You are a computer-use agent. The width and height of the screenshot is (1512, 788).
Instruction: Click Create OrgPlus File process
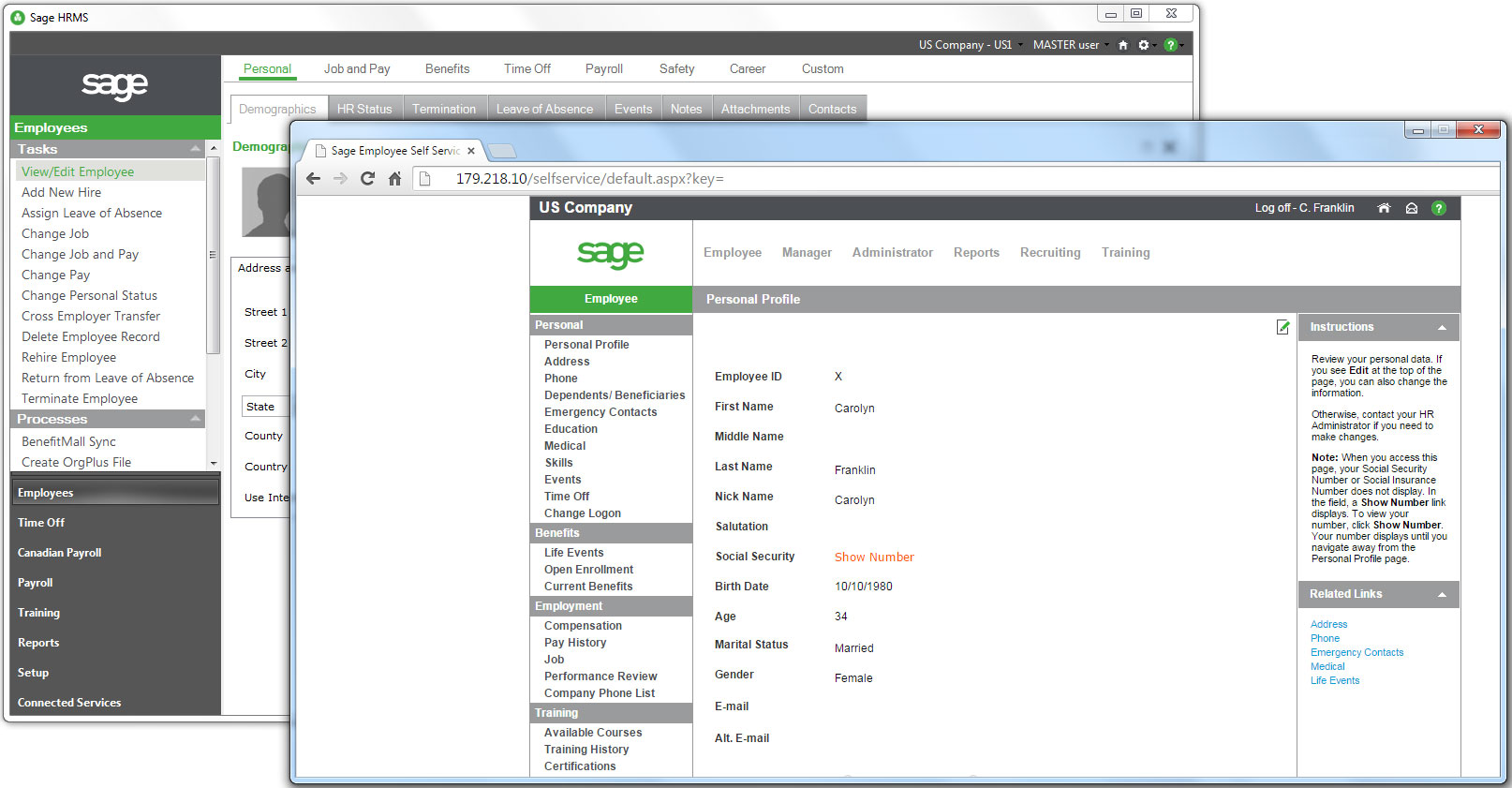77,462
